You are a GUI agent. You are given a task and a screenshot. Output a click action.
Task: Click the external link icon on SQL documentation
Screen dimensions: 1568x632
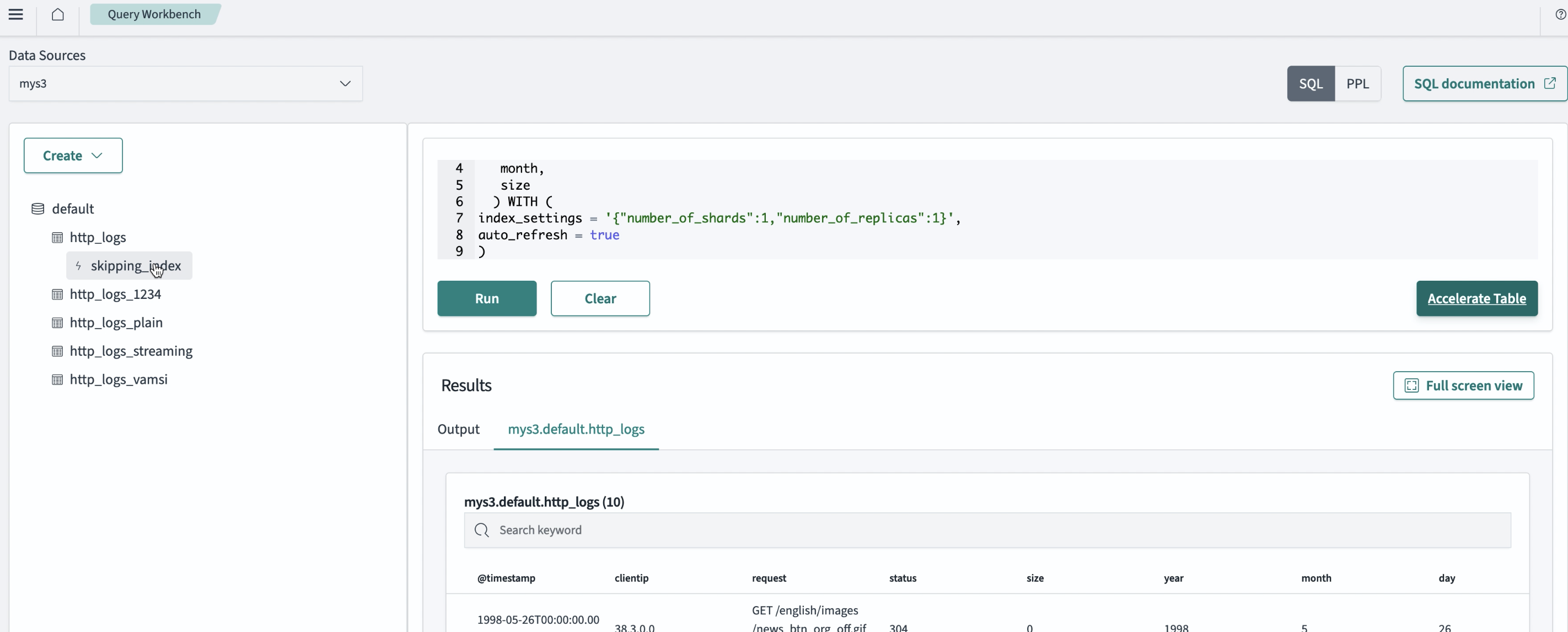coord(1550,83)
